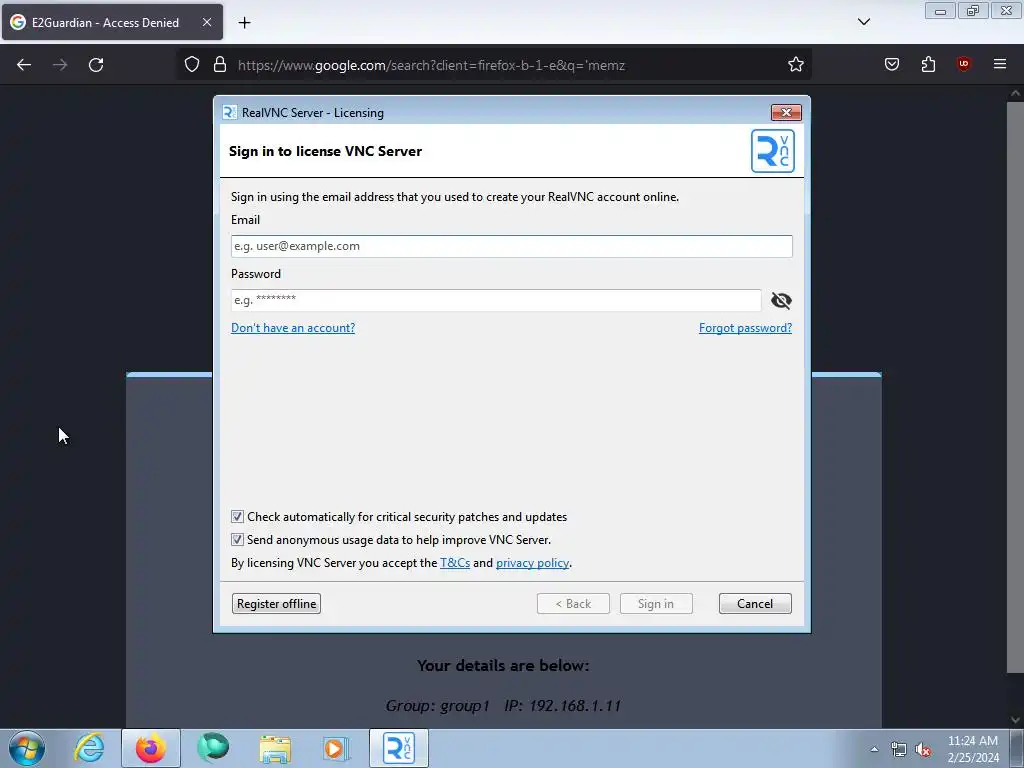Open the Firefox extensions puzzle icon
The width and height of the screenshot is (1024, 768).
(928, 64)
